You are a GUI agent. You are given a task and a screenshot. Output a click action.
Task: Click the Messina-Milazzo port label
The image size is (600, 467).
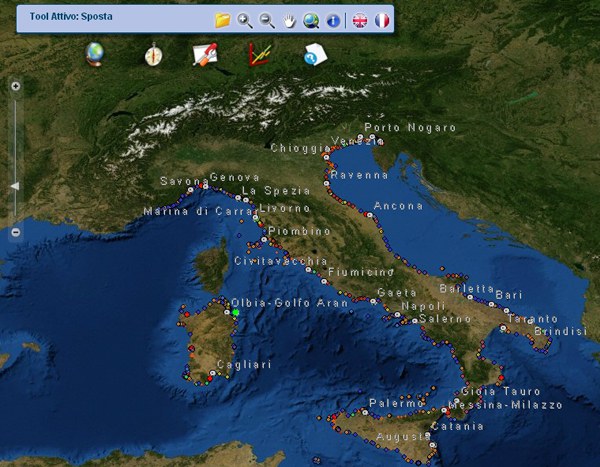(x=505, y=405)
